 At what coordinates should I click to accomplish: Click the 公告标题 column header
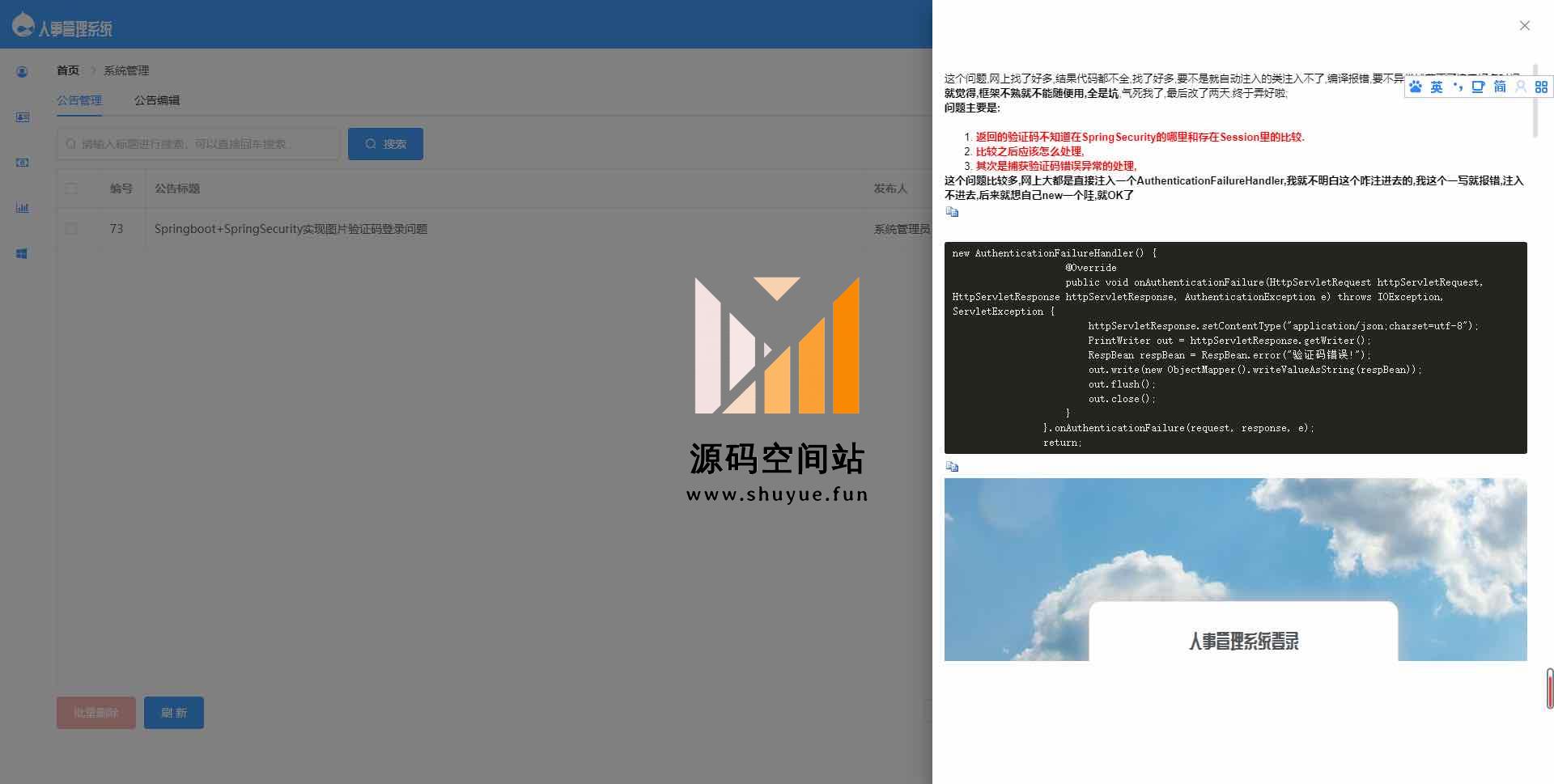[177, 189]
